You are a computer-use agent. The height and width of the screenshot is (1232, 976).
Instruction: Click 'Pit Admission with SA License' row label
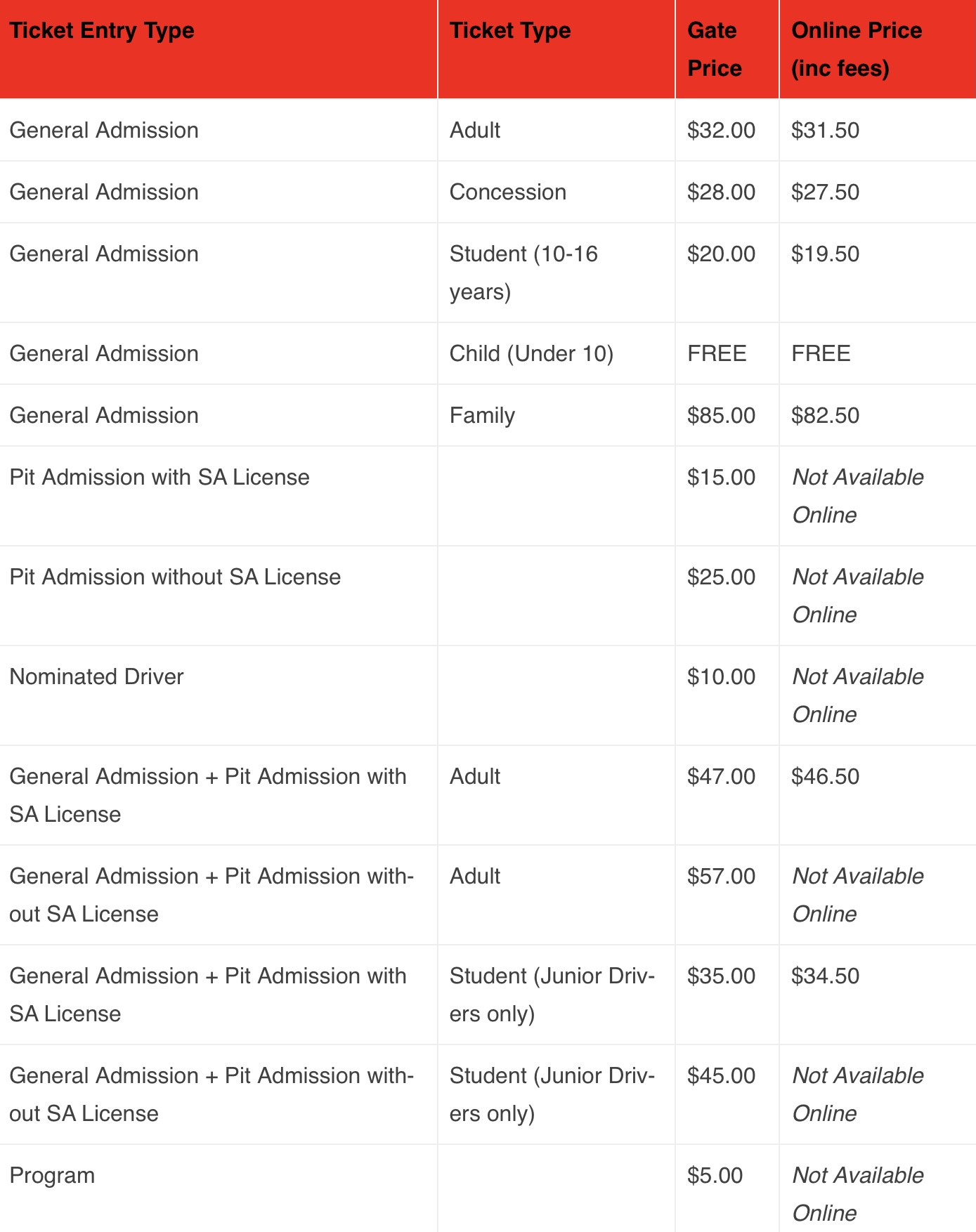(160, 478)
